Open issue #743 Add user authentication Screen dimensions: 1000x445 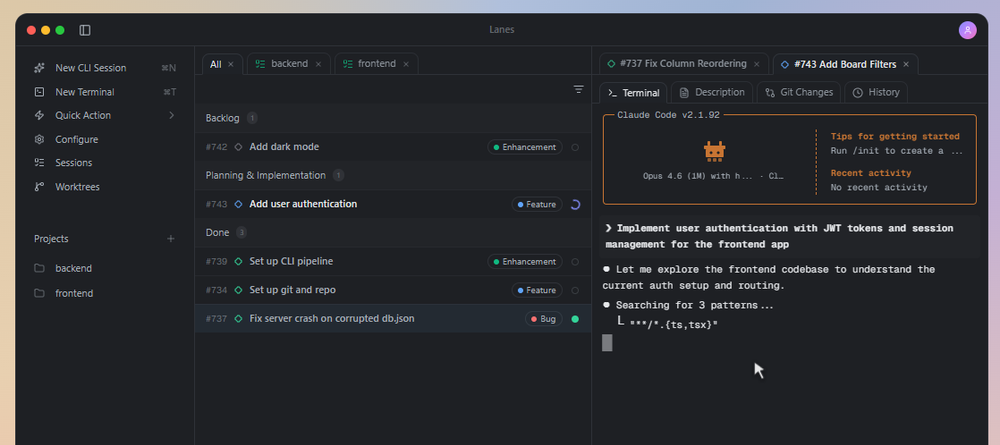click(x=393, y=204)
